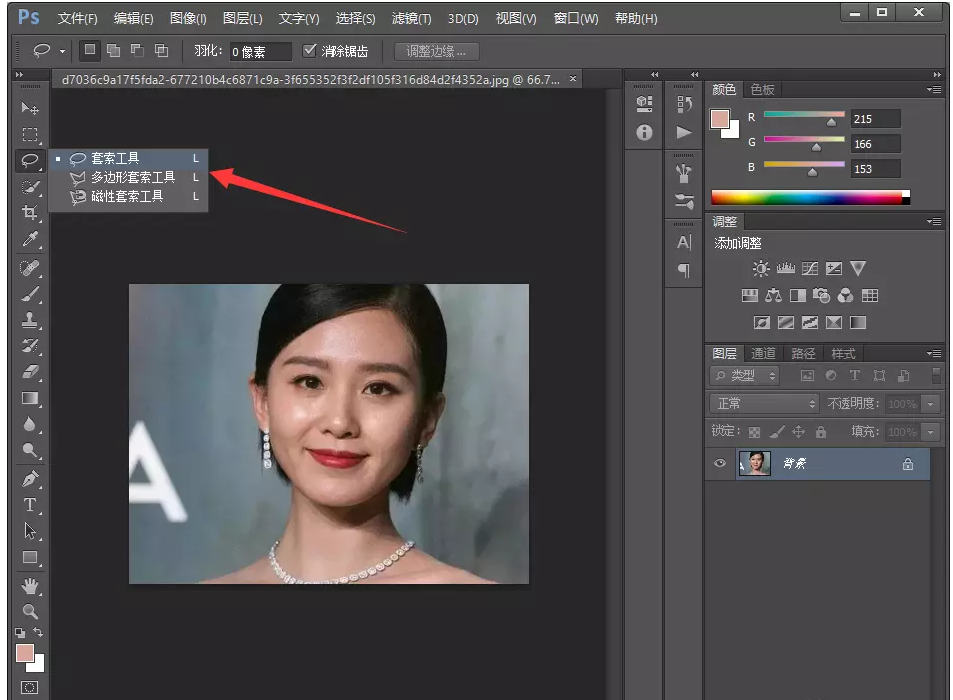Click the 调整边缘 button
This screenshot has width=953, height=700.
[435, 50]
